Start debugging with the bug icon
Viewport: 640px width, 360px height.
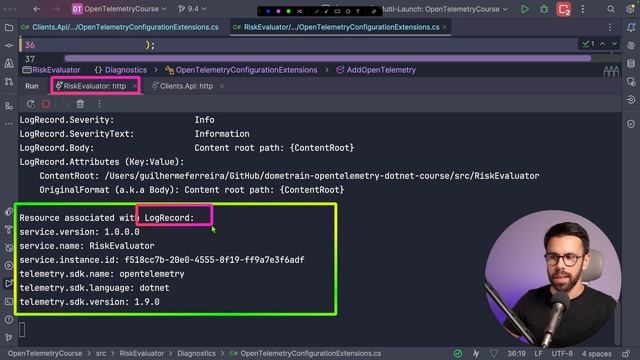click(544, 9)
